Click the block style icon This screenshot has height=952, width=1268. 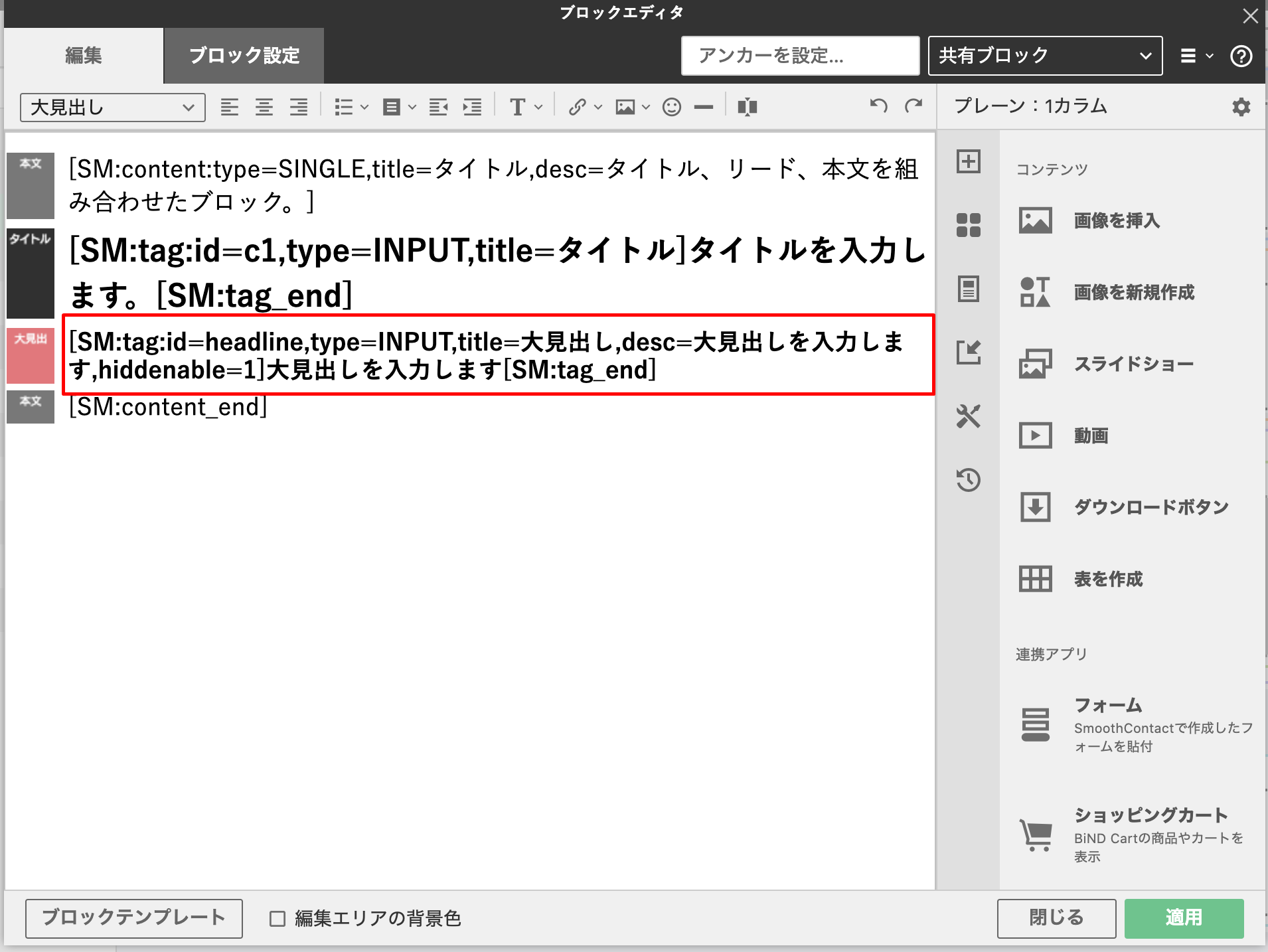(x=392, y=107)
